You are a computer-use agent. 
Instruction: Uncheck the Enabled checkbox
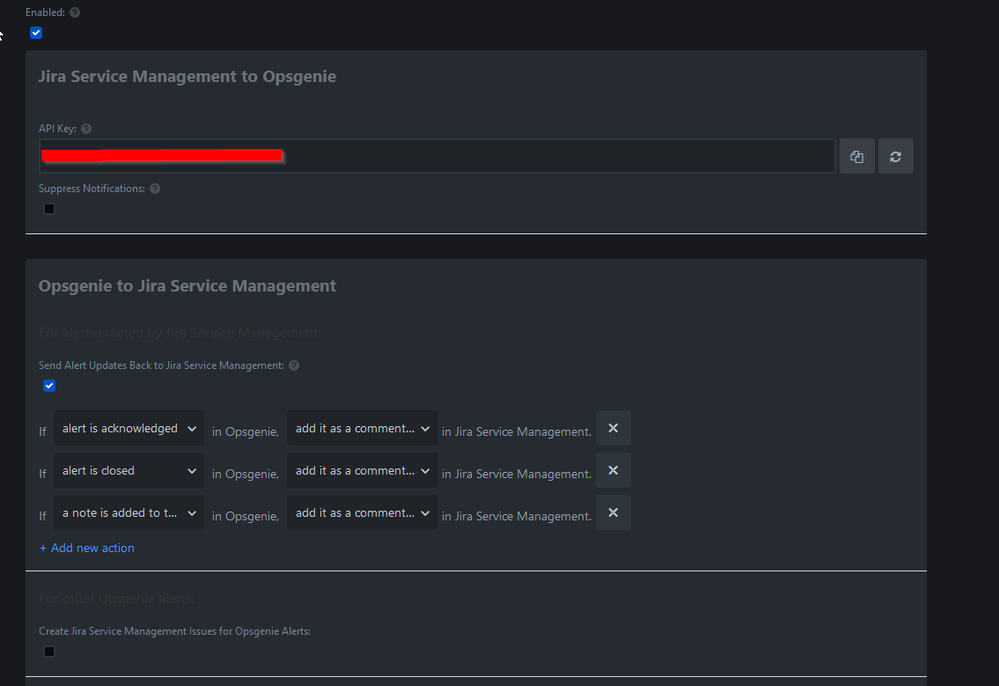click(36, 33)
